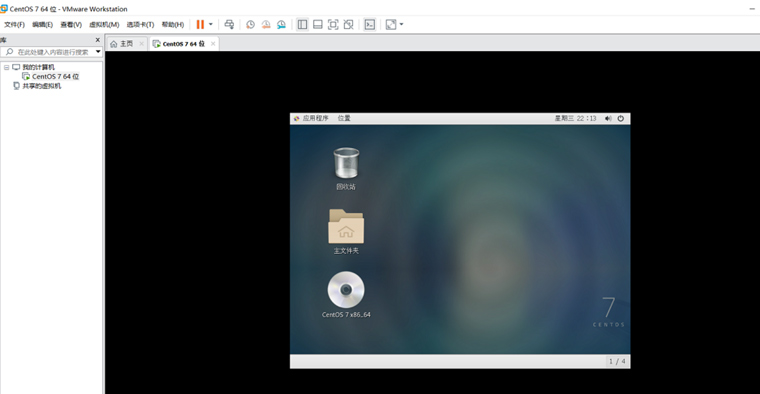The image size is (760, 394).
Task: Close the CentOS 7 64 位 tab
Action: 213,44
